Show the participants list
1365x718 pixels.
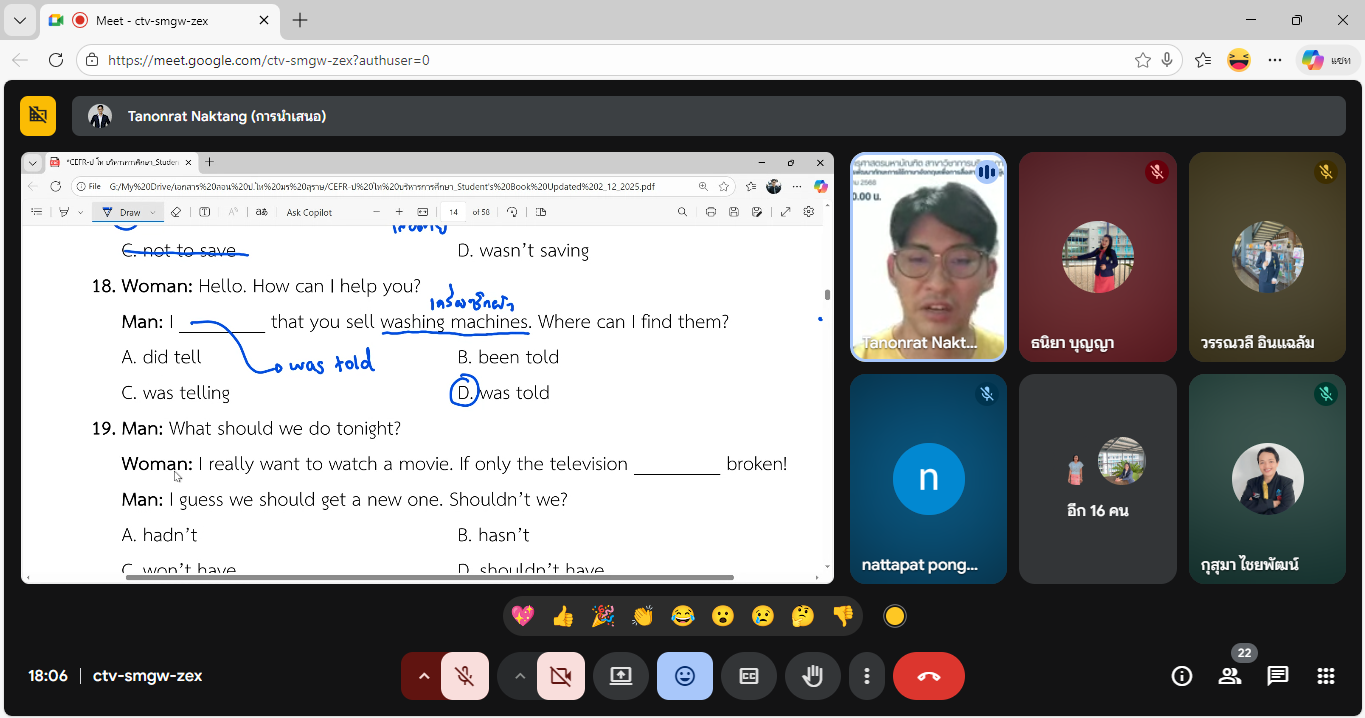pos(1229,676)
